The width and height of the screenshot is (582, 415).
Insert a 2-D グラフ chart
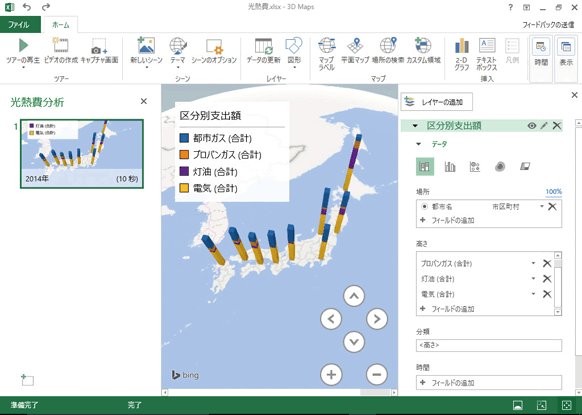point(462,46)
